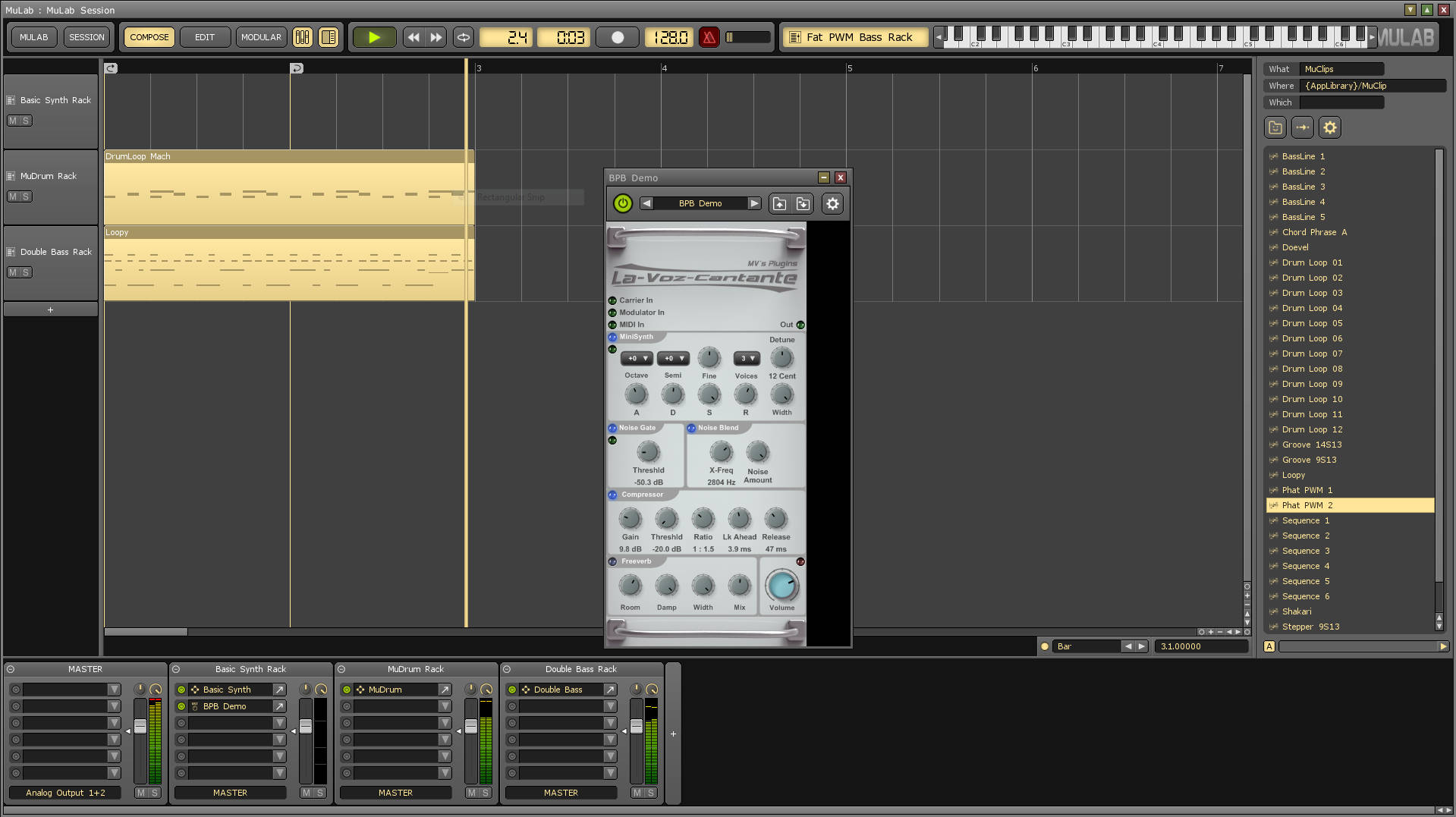
Task: Click the What field MuClips
Action: pyautogui.click(x=1341, y=69)
